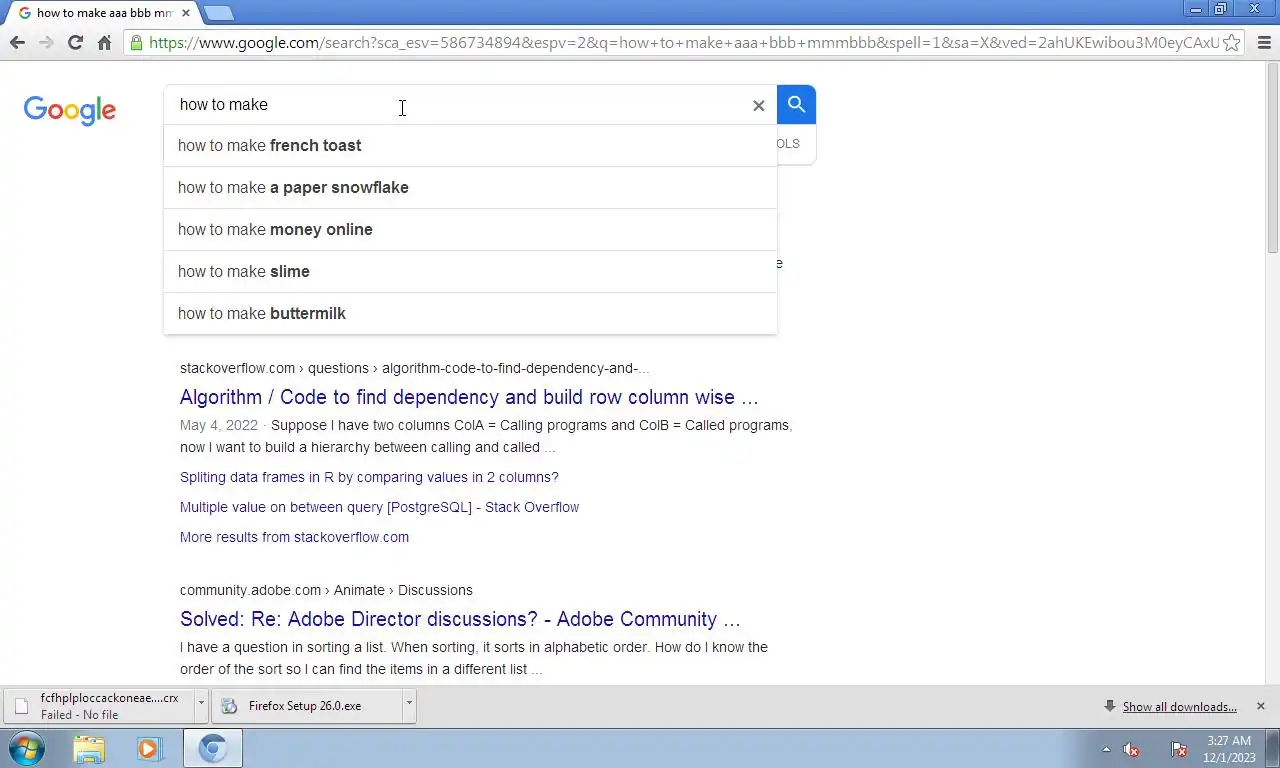
Task: Open a new tab with the new-tab button
Action: pyautogui.click(x=218, y=13)
